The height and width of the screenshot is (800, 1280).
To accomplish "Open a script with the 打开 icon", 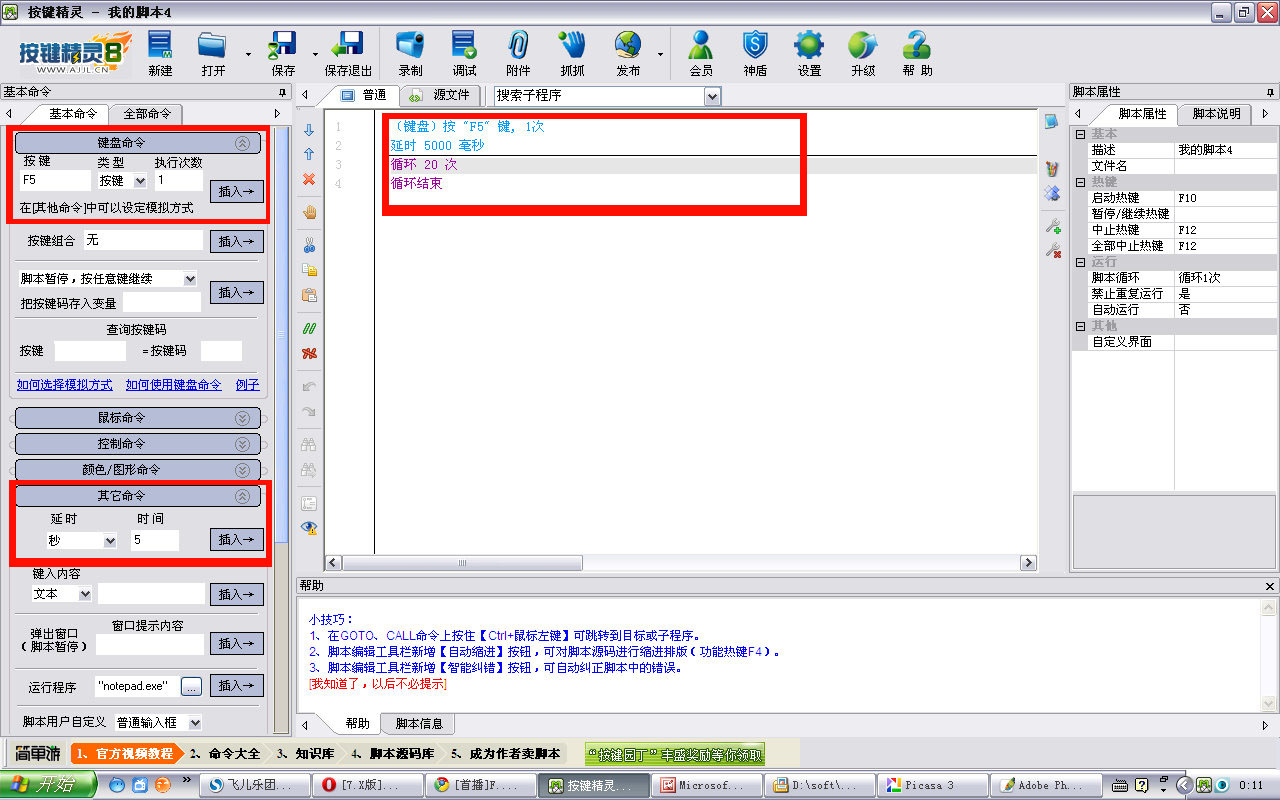I will 213,54.
